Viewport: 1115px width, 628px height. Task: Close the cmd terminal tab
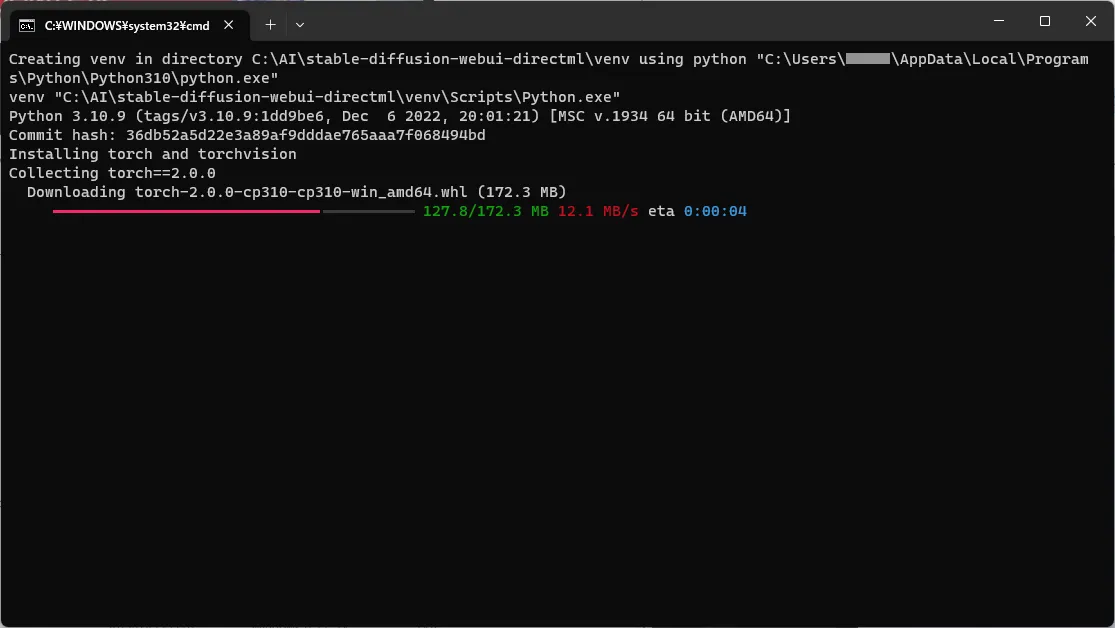[x=231, y=25]
